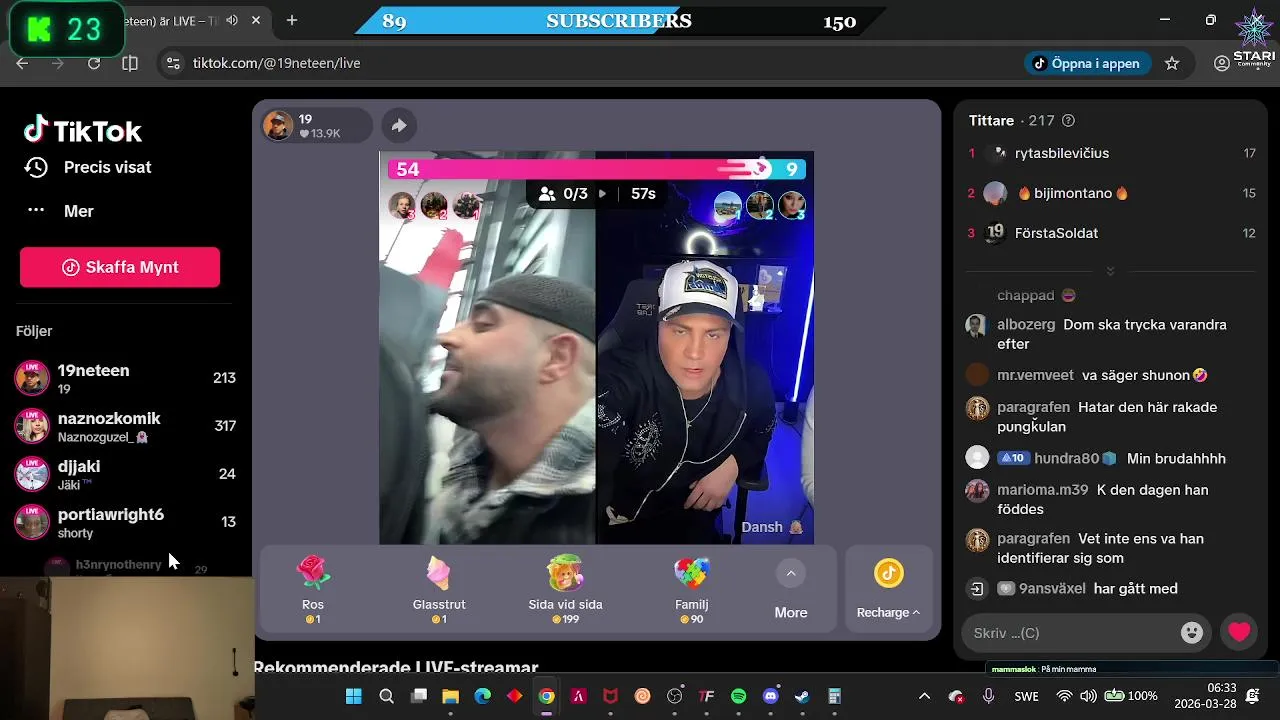1280x720 pixels.
Task: Click Dansh label on right stream
Action: [762, 527]
